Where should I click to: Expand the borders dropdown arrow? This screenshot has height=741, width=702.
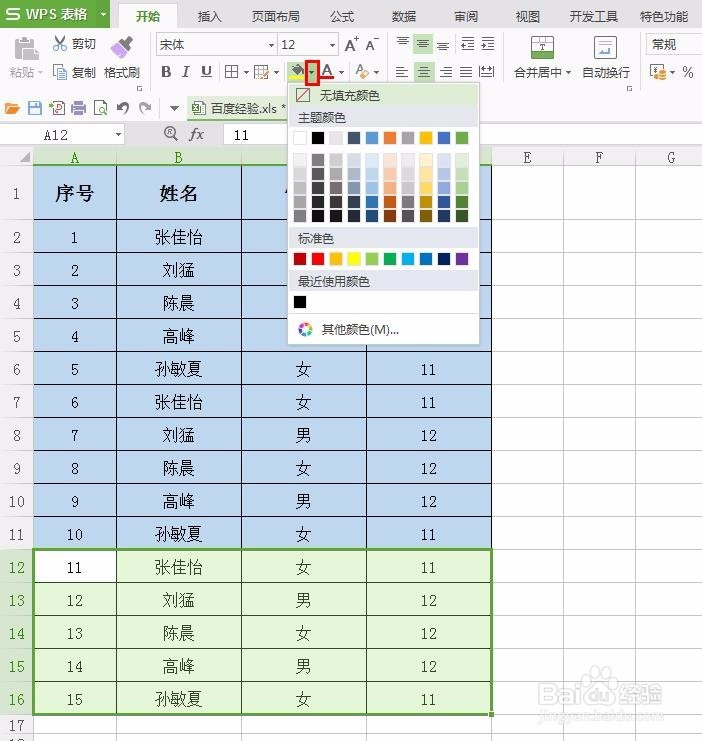[246, 72]
